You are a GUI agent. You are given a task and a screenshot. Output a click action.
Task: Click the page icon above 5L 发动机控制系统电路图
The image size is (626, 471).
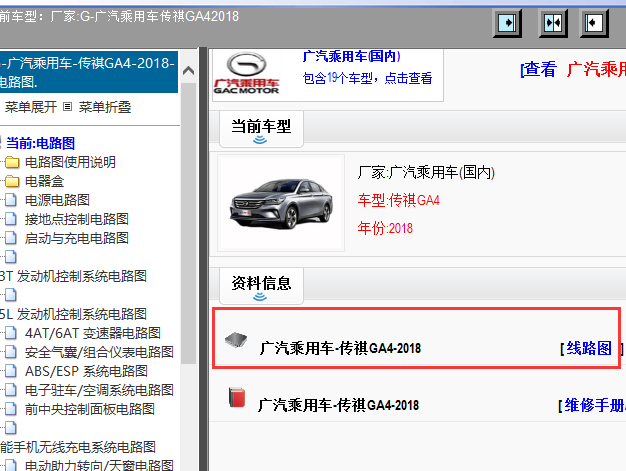[x=11, y=295]
